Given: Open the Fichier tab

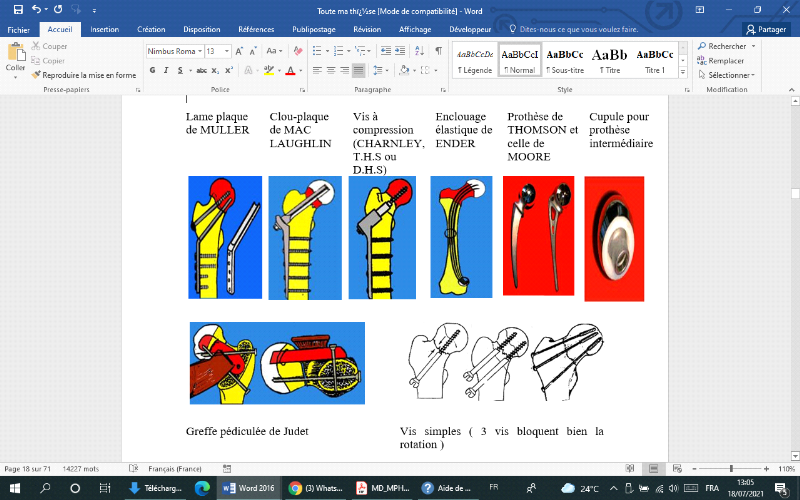Looking at the screenshot, I should [18, 30].
